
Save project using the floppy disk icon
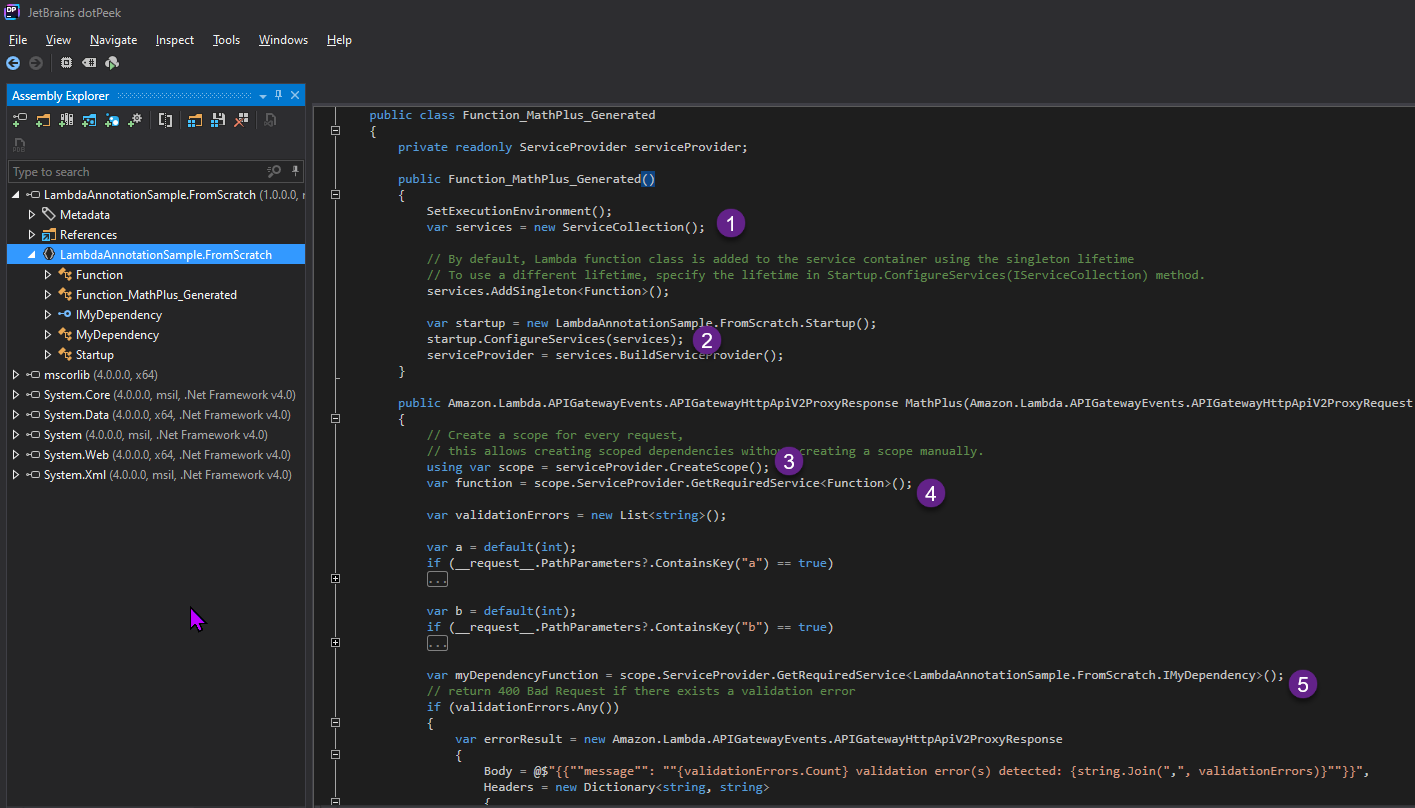click(217, 119)
